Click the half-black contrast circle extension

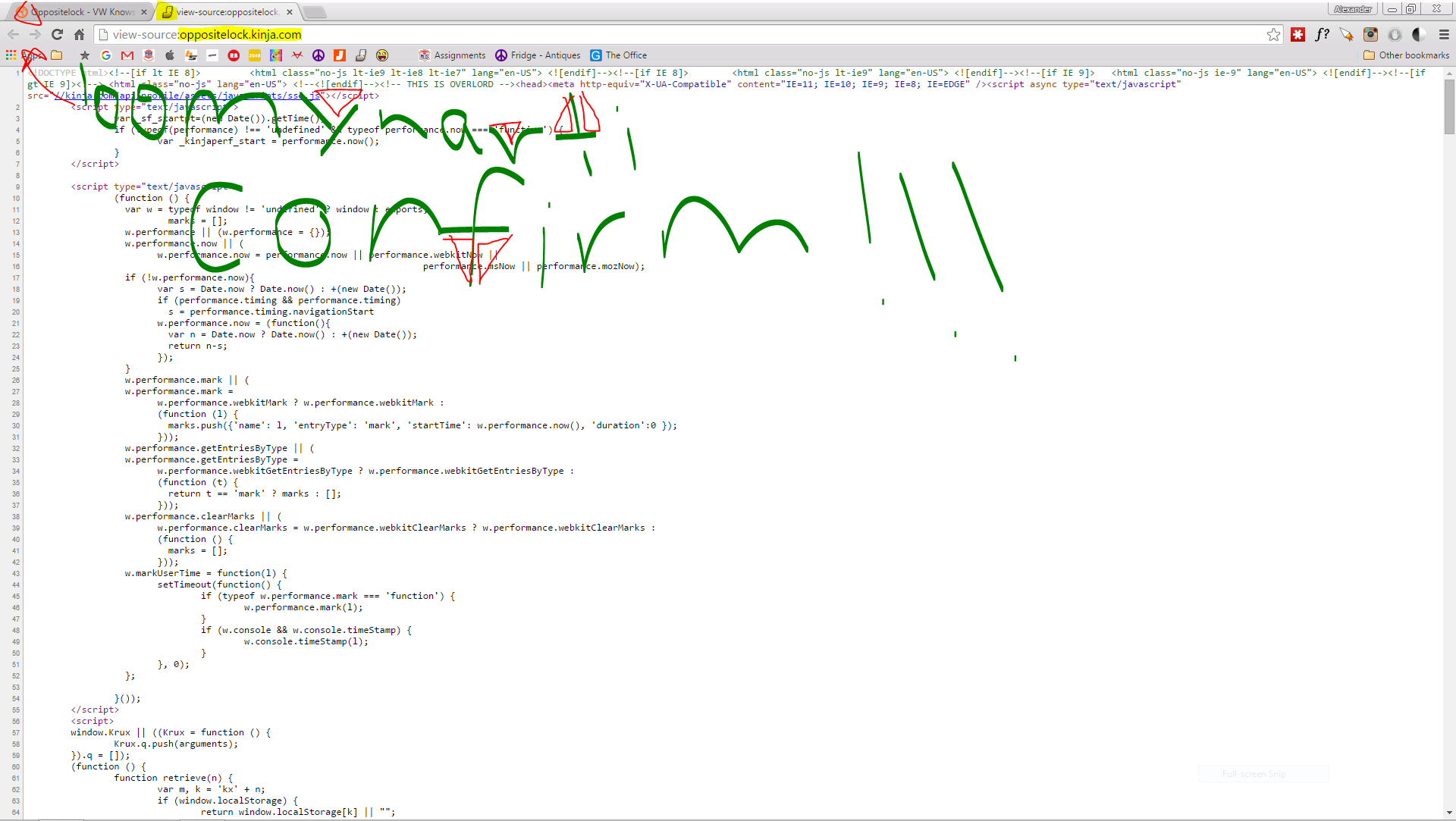[1419, 35]
